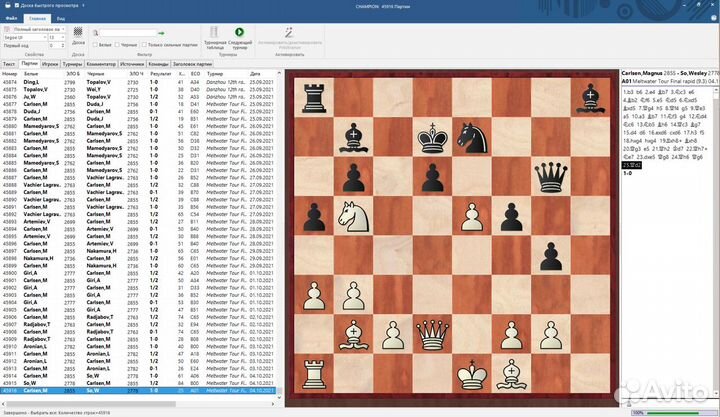Viewport: 720px width, 417px height.
Task: Enable the Черные filter checkbox
Action: pyautogui.click(x=118, y=45)
